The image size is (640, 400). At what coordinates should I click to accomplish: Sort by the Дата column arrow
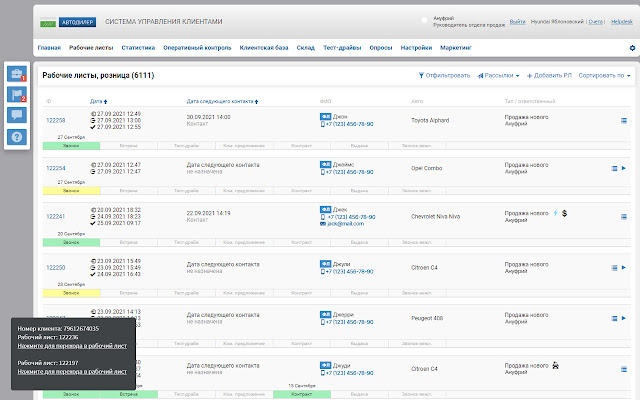tap(105, 102)
